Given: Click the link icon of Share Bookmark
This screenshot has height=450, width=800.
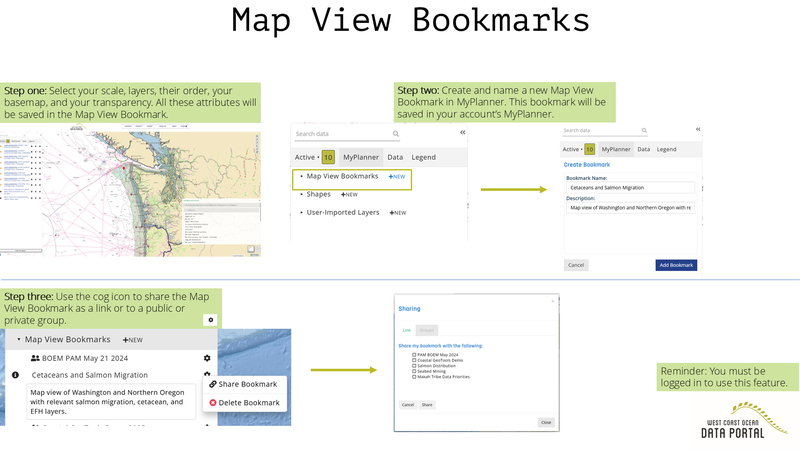Looking at the screenshot, I should pos(213,384).
